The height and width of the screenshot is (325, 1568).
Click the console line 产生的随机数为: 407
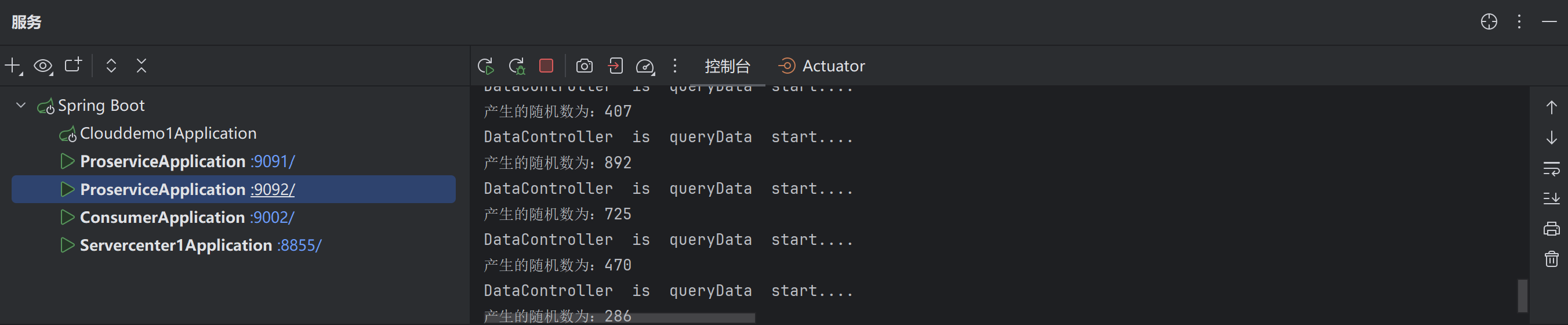(x=558, y=111)
